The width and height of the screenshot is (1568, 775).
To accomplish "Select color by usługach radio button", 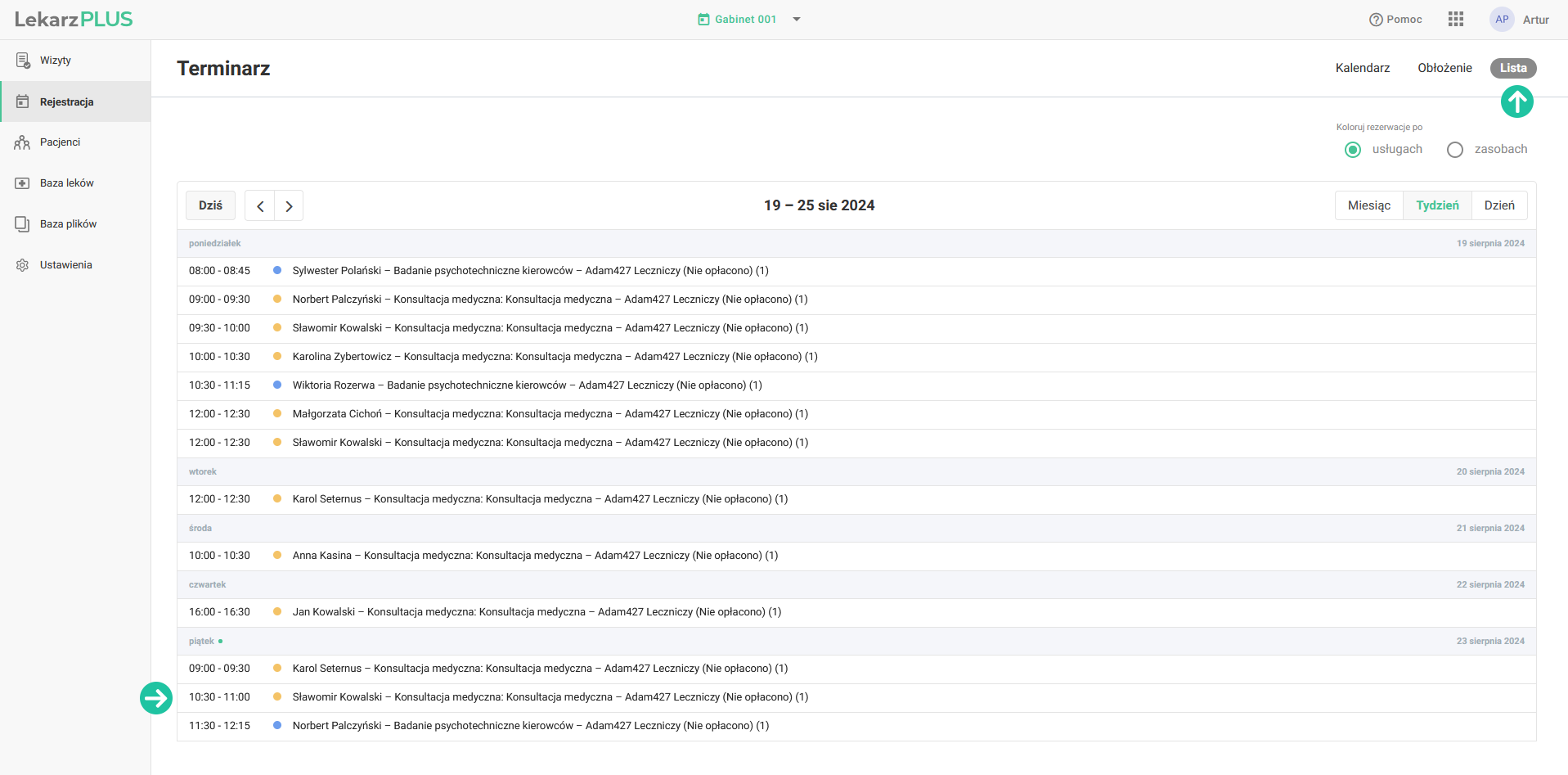I will [1353, 150].
